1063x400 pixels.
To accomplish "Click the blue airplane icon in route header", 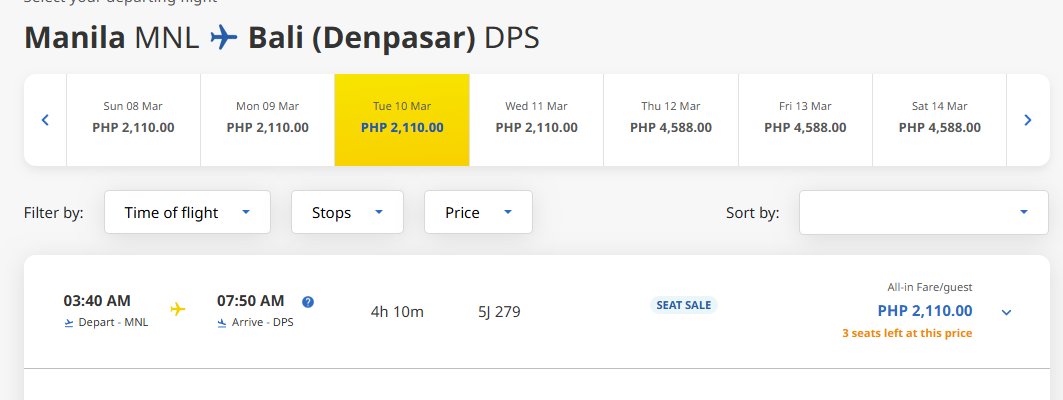I will pos(224,38).
